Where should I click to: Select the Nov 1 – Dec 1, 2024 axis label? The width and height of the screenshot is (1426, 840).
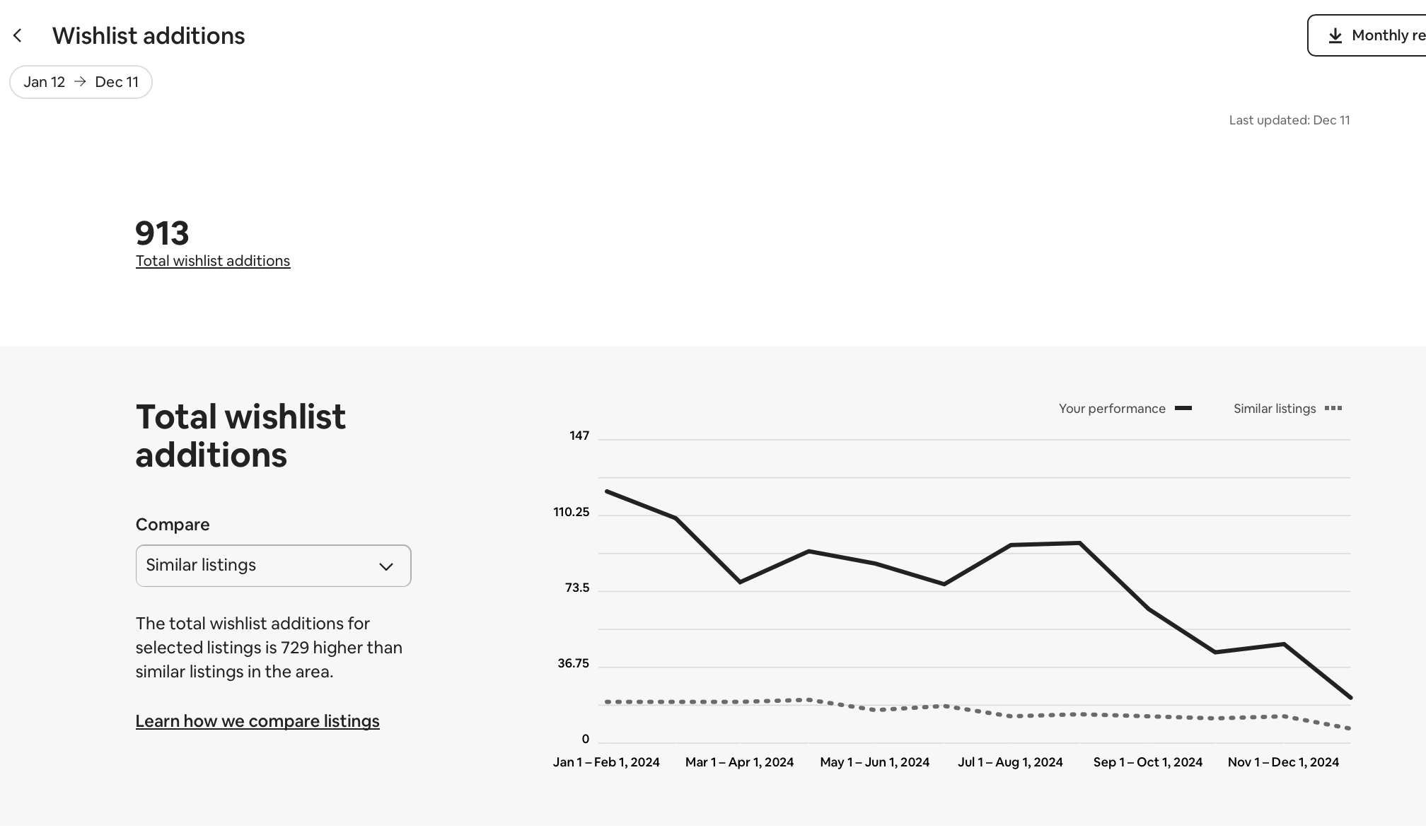1283,762
